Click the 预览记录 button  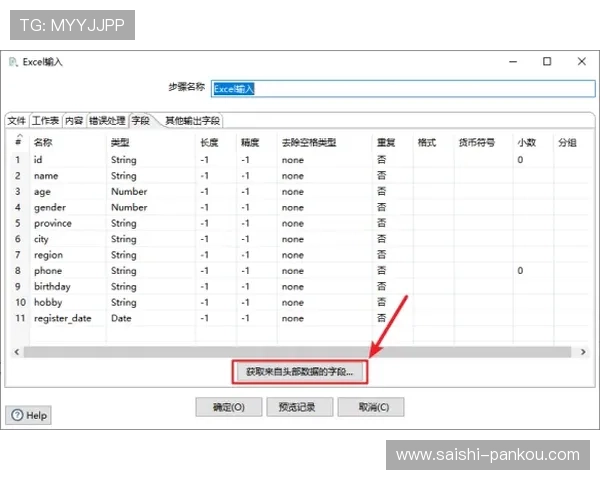pyautogui.click(x=299, y=407)
